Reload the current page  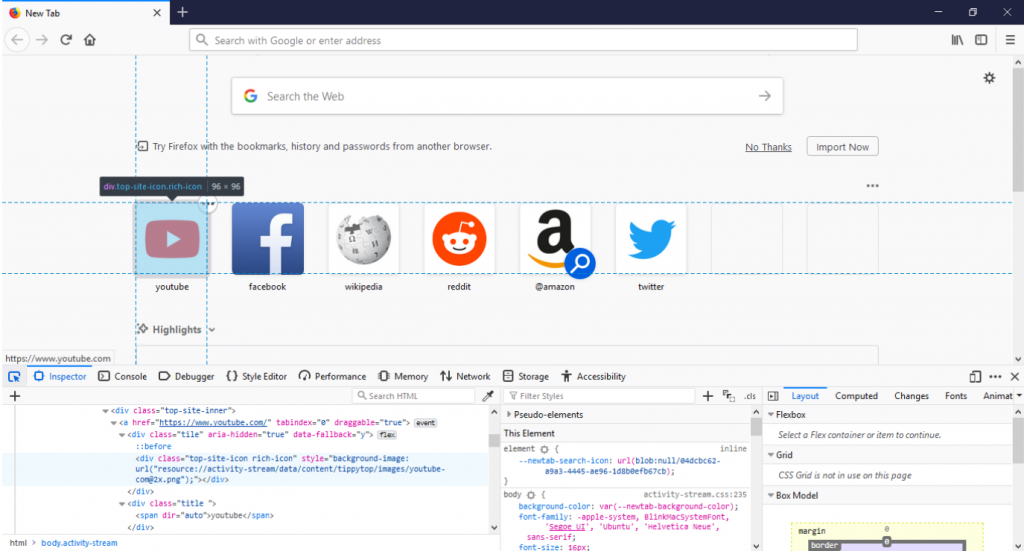pos(66,40)
